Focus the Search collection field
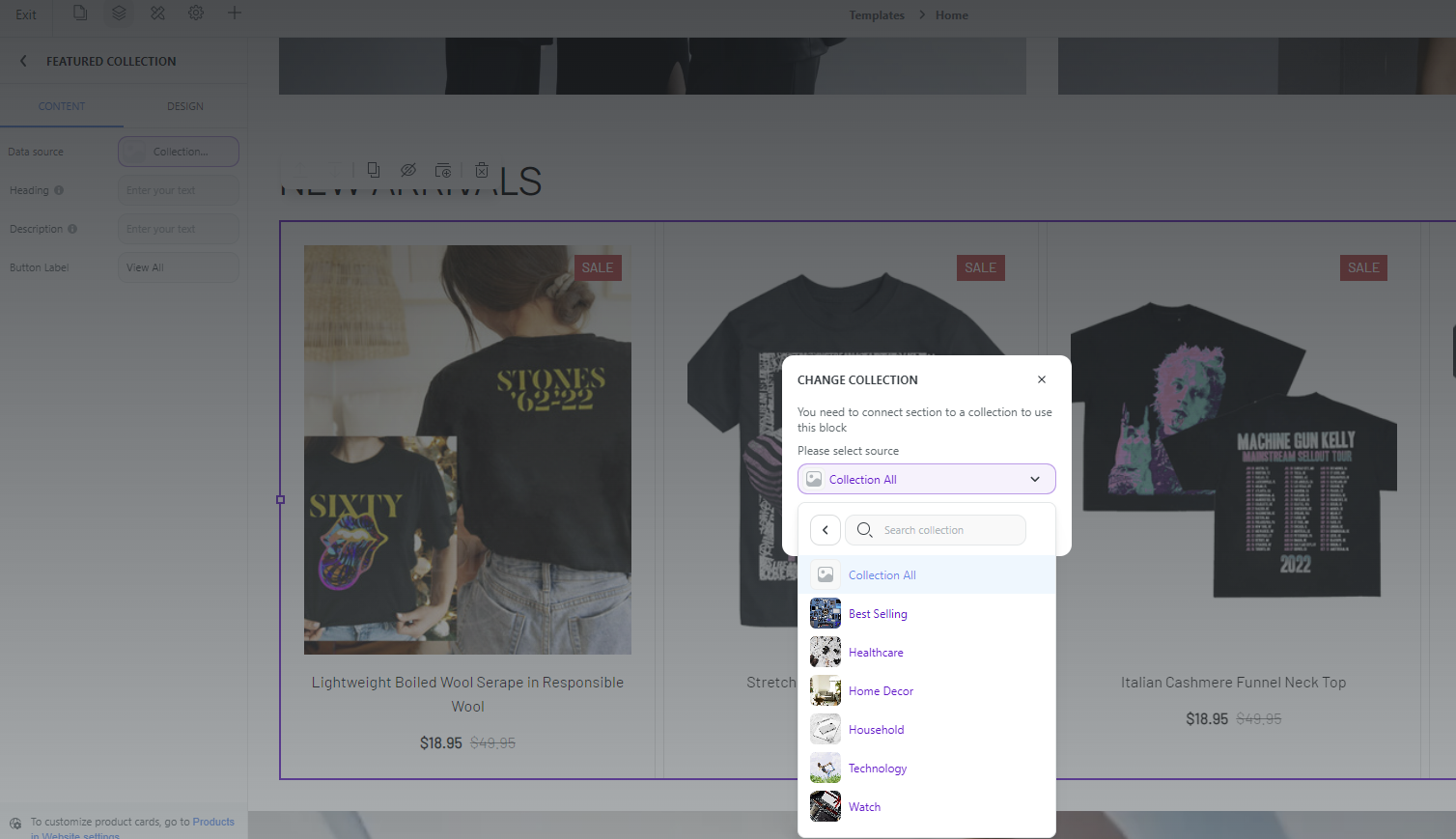The height and width of the screenshot is (839, 1456). point(936,530)
